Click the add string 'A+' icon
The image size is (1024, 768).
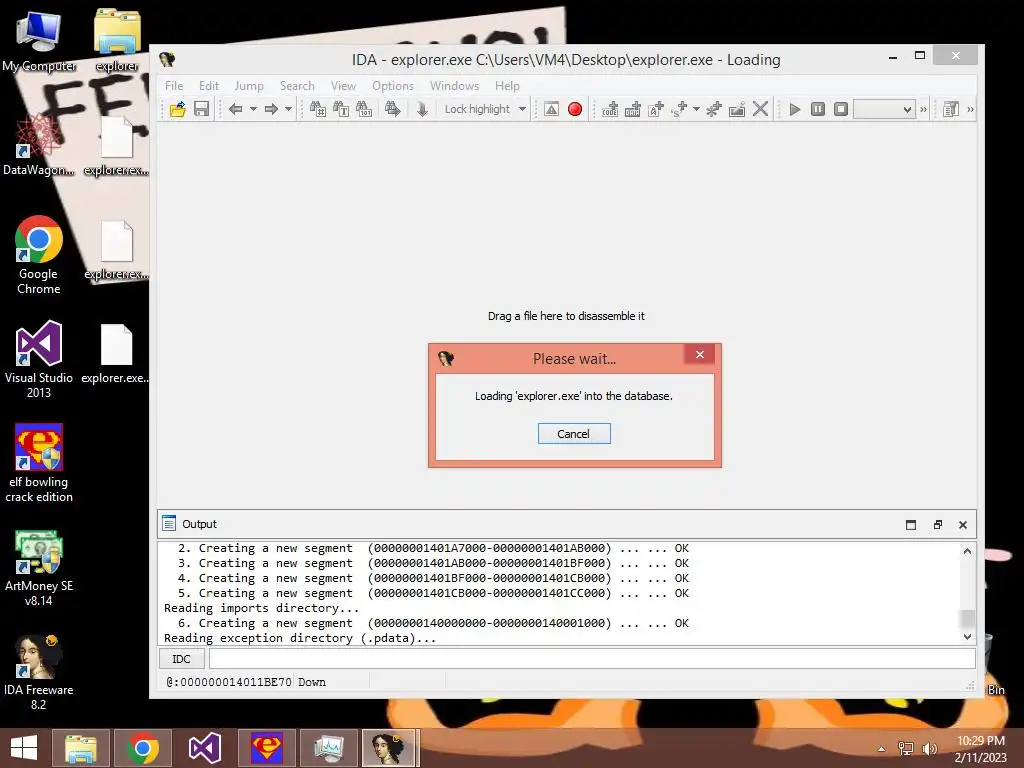[x=656, y=109]
